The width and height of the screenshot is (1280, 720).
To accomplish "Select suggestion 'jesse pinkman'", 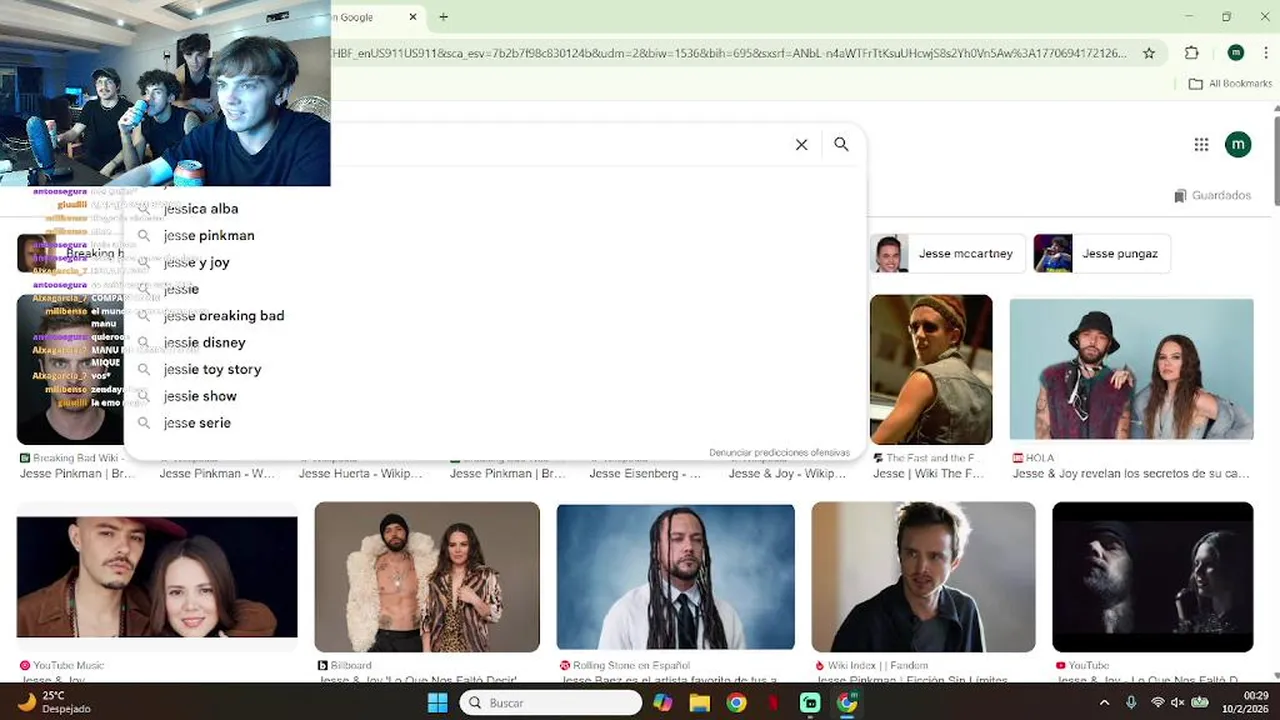I will pyautogui.click(x=495, y=236).
